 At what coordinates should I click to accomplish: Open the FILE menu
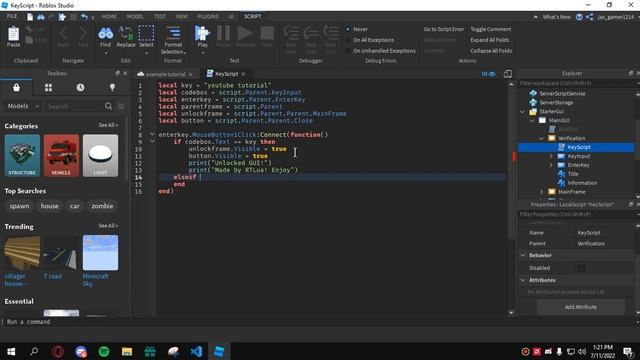point(12,16)
